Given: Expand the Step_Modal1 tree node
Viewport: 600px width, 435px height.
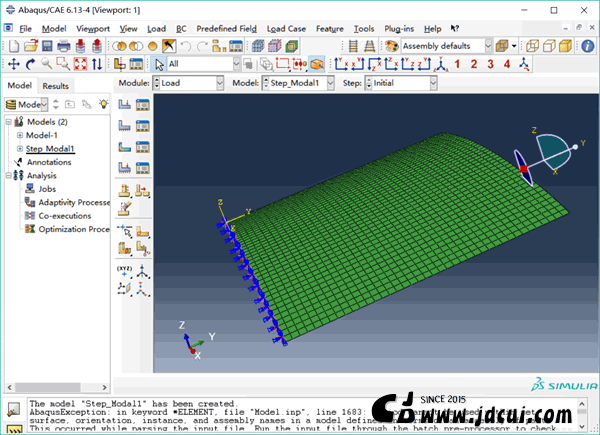Looking at the screenshot, I should click(20, 148).
